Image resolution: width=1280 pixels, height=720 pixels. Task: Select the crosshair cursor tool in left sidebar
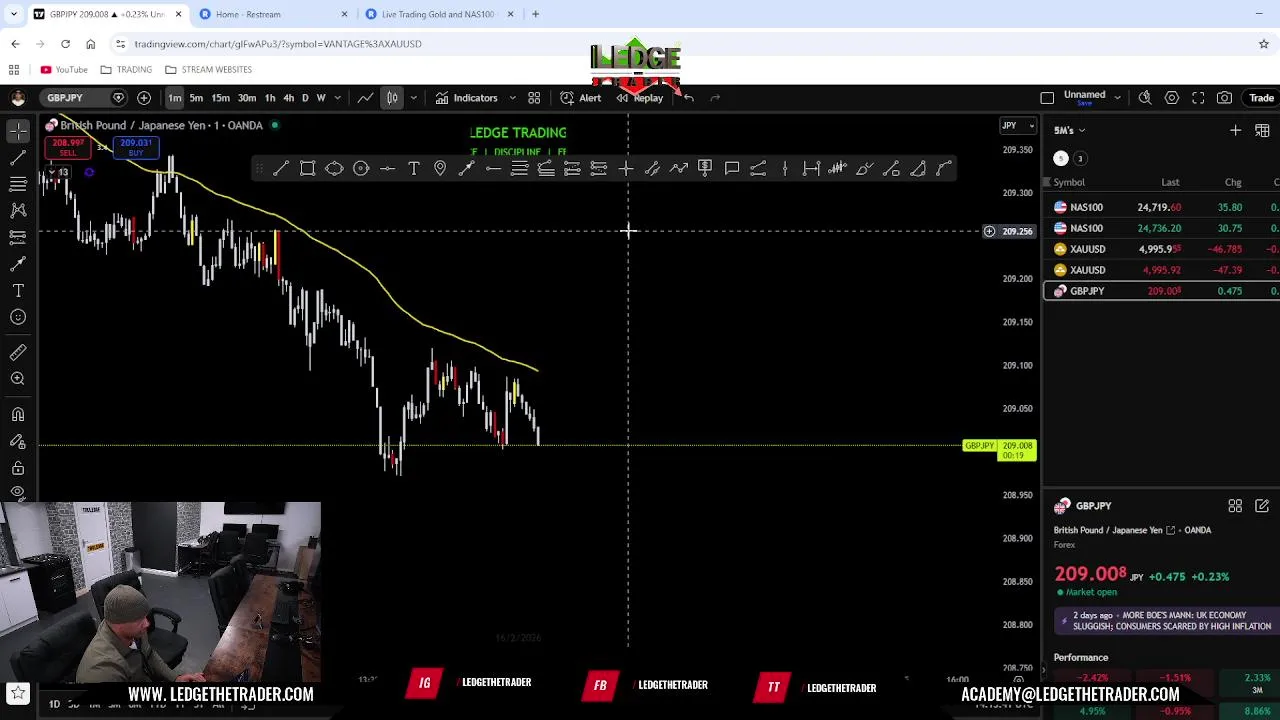[x=18, y=131]
